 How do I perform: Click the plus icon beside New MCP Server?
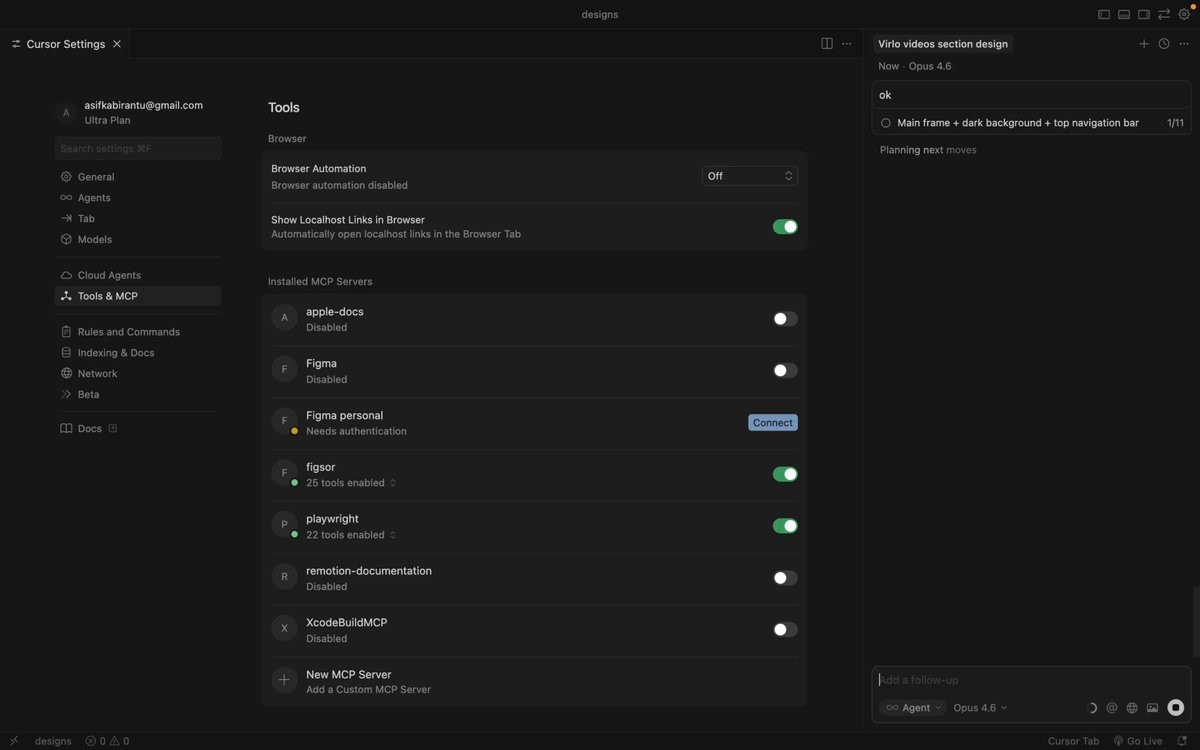point(284,680)
